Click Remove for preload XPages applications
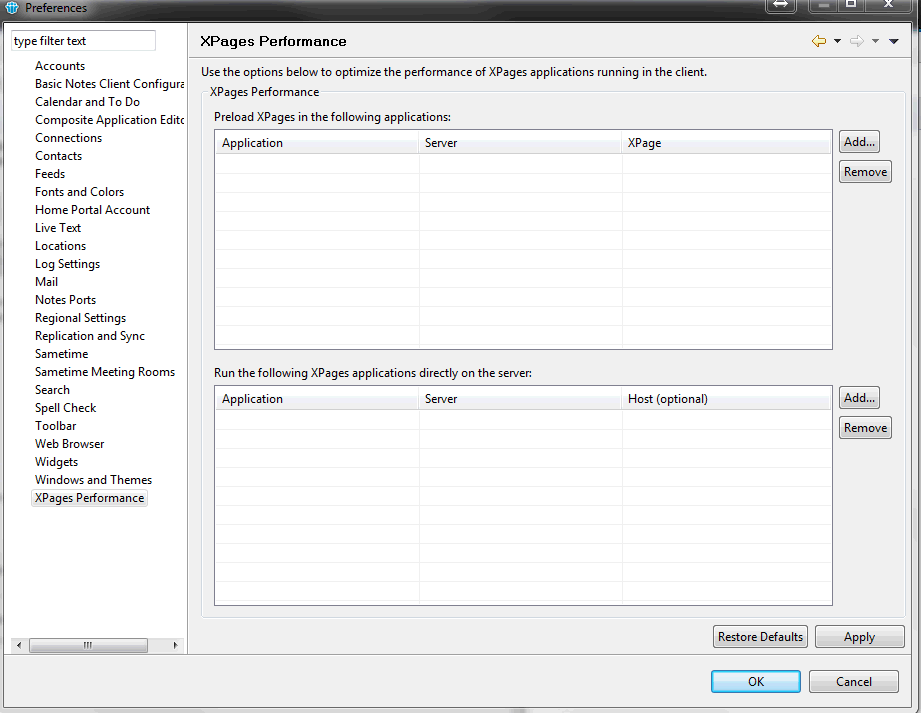The image size is (921, 713). pyautogui.click(x=865, y=172)
